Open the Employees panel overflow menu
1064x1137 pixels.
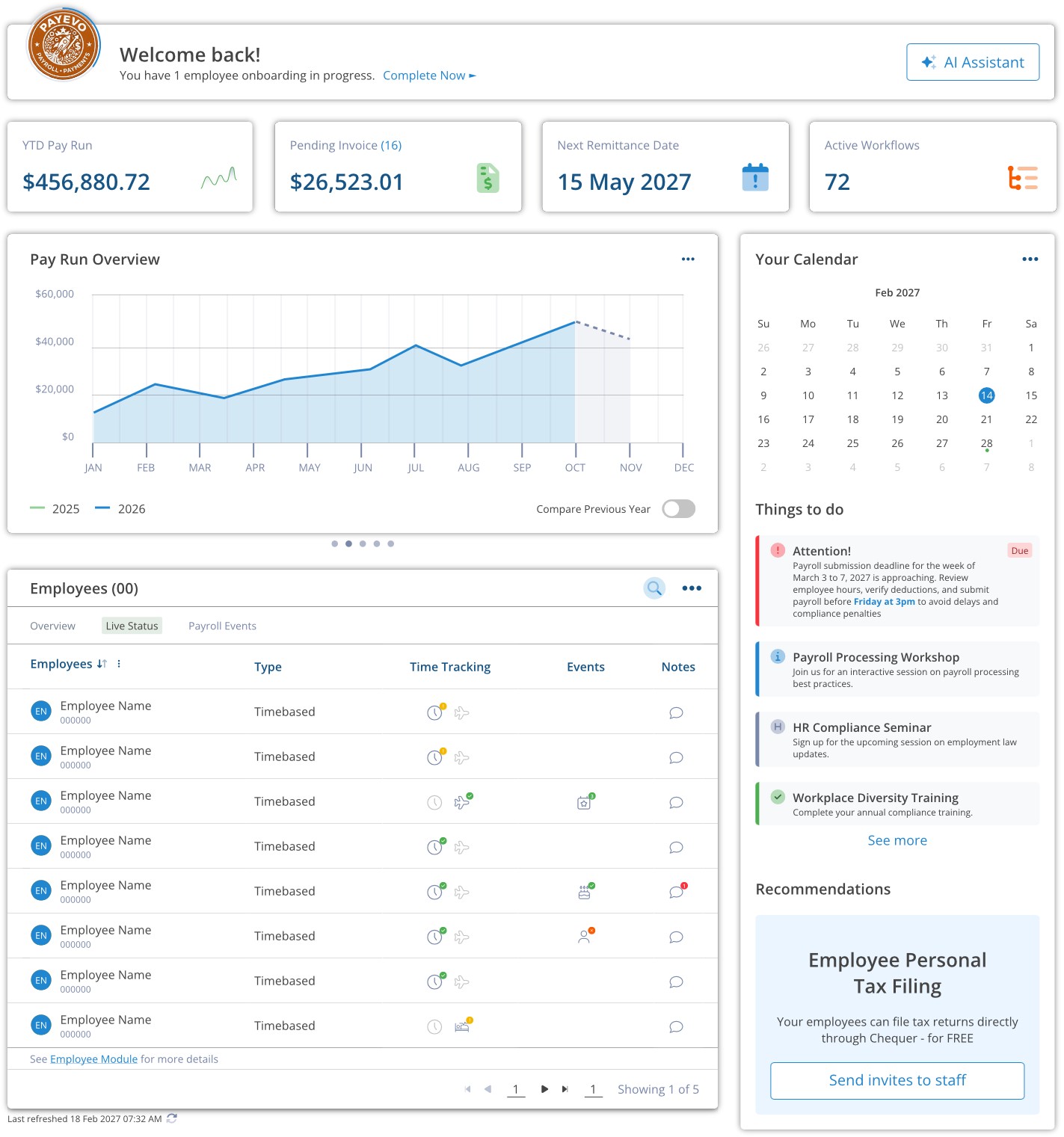click(x=692, y=588)
